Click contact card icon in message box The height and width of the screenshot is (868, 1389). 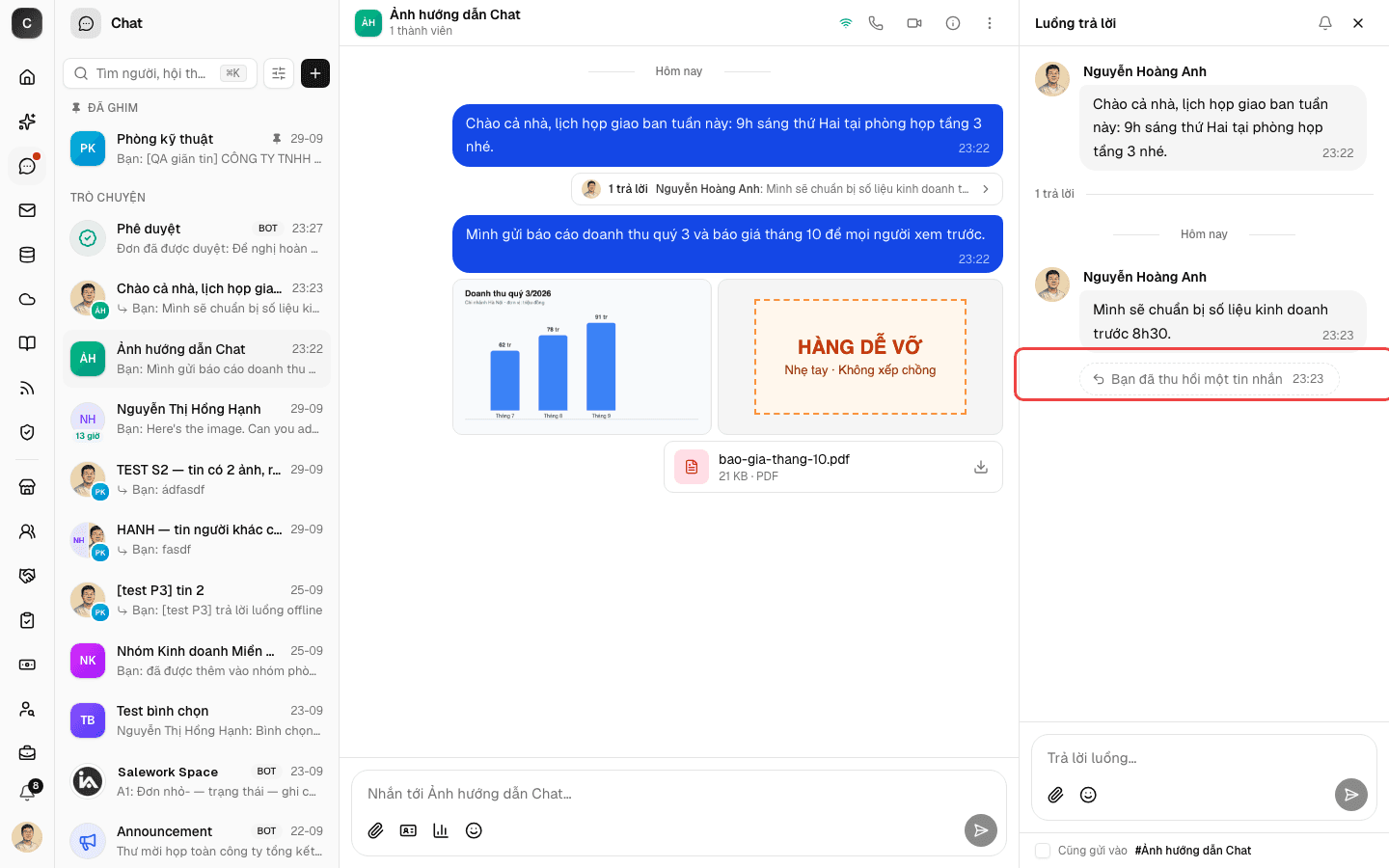coord(409,830)
